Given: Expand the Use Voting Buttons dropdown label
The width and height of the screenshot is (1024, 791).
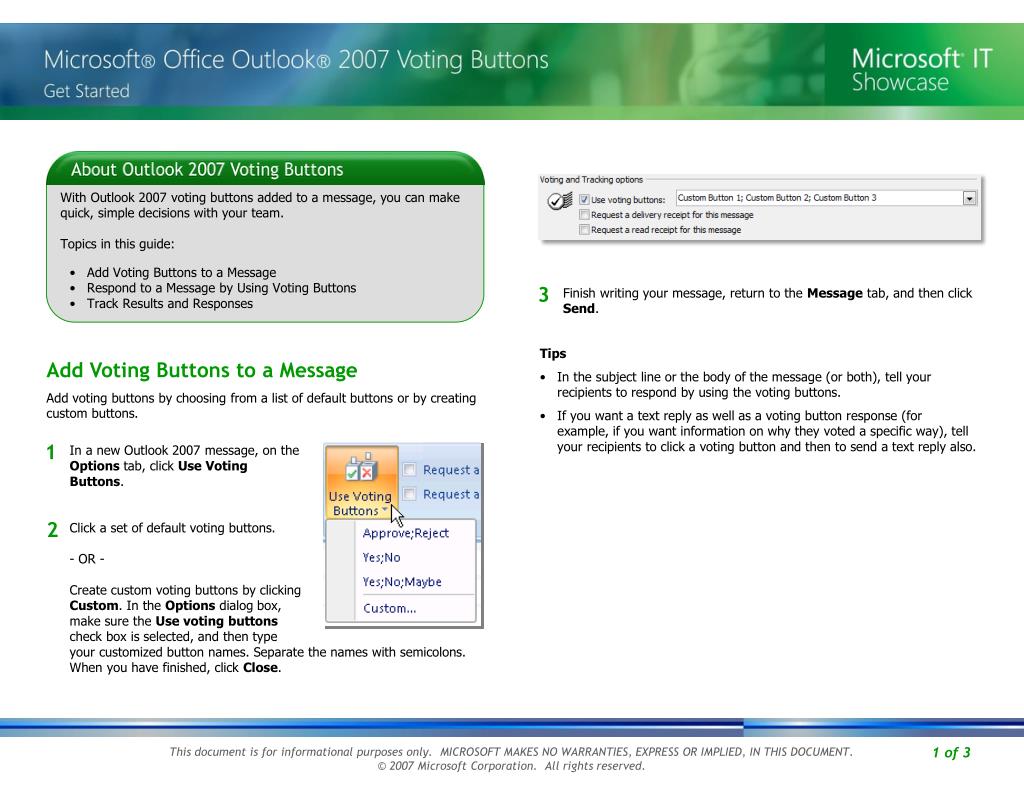Looking at the screenshot, I should [360, 504].
